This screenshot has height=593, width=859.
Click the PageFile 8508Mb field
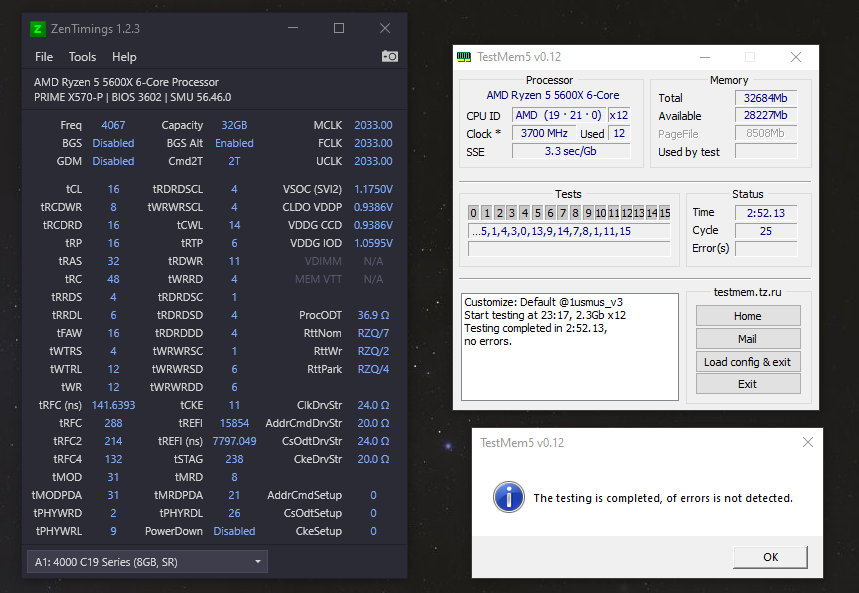(766, 133)
